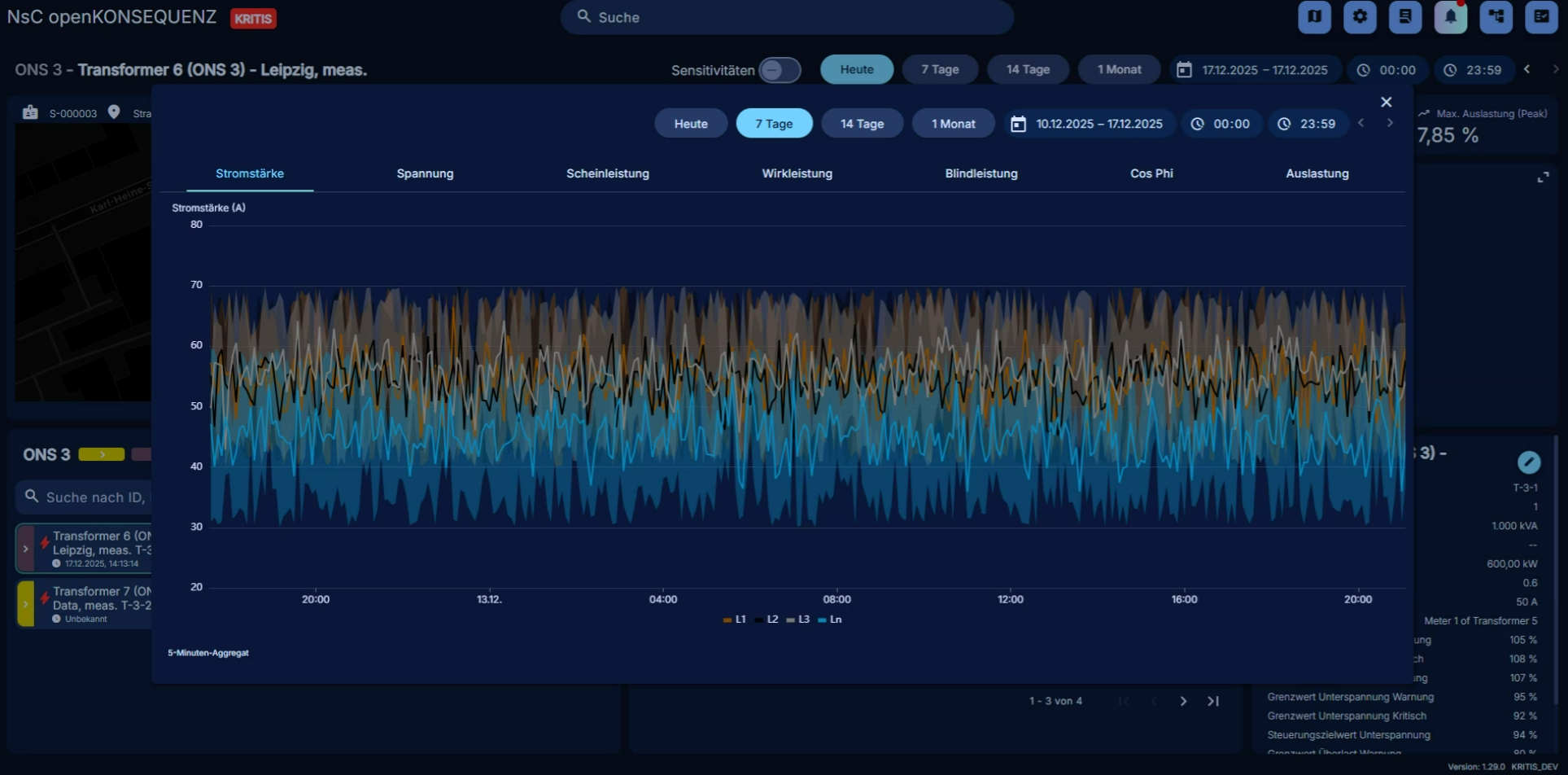This screenshot has height=775, width=1568.
Task: Open the map view icon
Action: [x=1314, y=17]
